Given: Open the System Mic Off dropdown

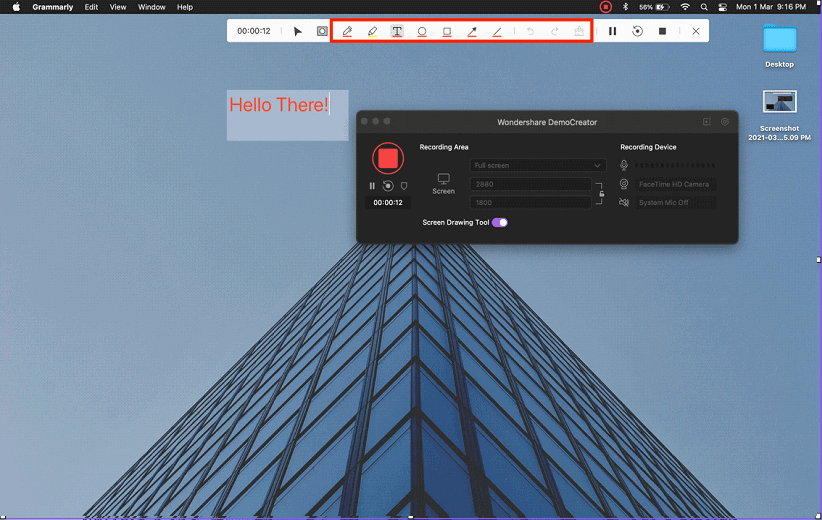Looking at the screenshot, I should [x=676, y=202].
